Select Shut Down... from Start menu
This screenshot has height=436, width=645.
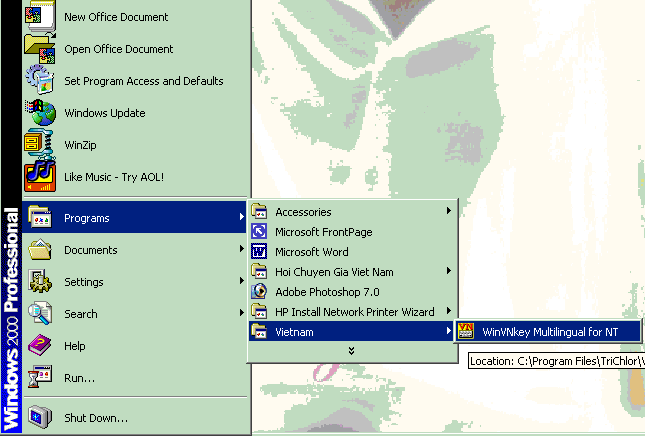95,417
